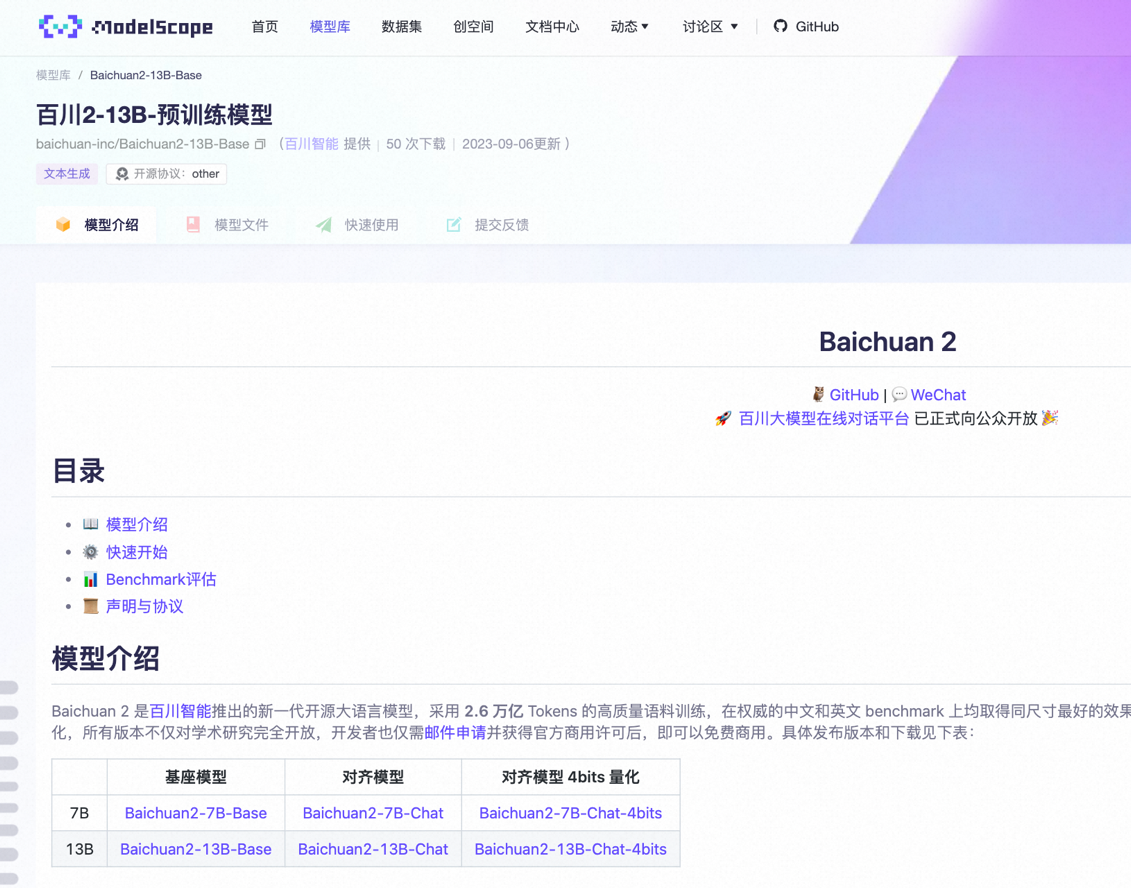Open the 首页 nav item
The height and width of the screenshot is (888, 1131).
(265, 27)
